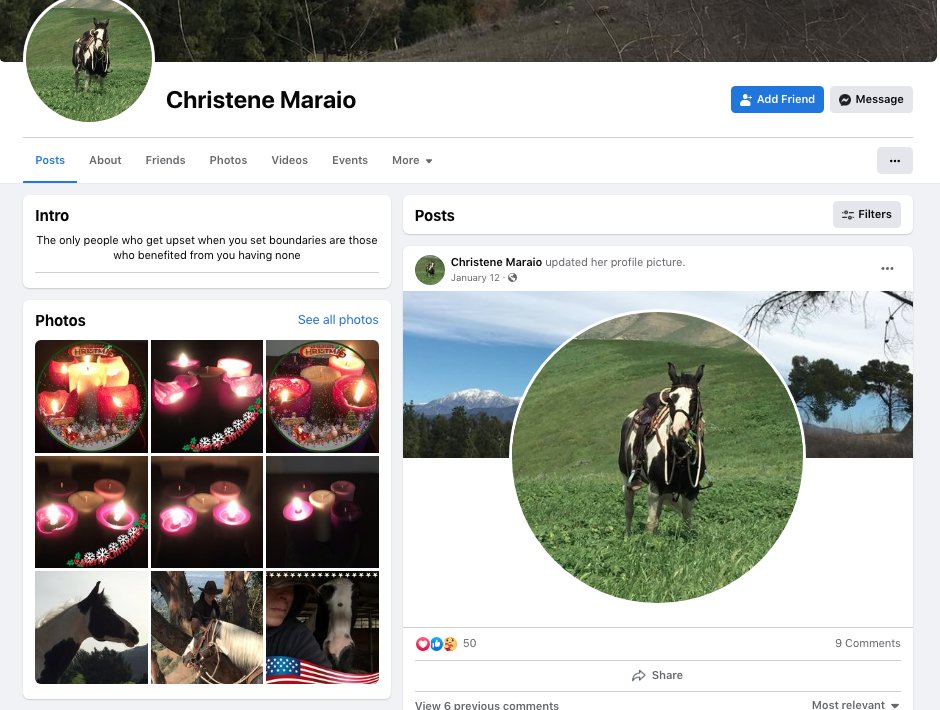Open the Videos tab
This screenshot has width=940, height=710.
[290, 161]
